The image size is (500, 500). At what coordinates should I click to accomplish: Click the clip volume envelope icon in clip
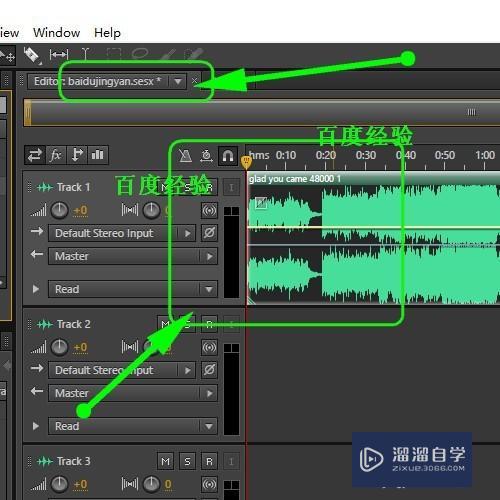coord(261,202)
